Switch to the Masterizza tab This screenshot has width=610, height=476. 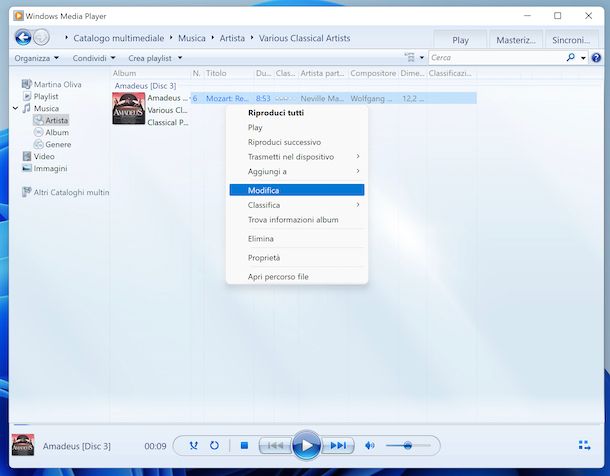coord(516,40)
